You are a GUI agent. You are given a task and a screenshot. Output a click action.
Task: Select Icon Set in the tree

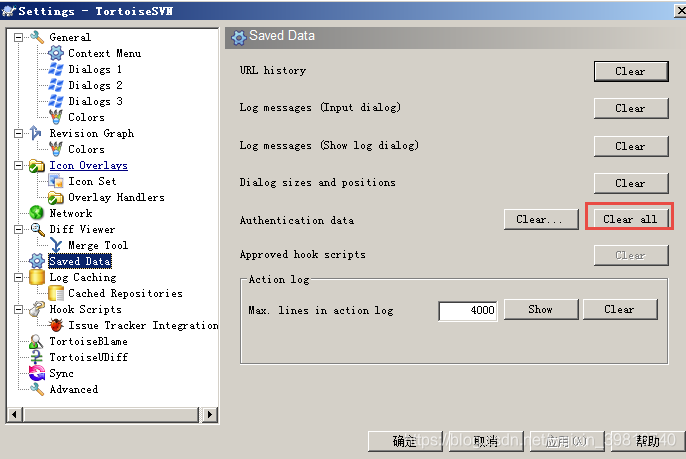[92, 182]
